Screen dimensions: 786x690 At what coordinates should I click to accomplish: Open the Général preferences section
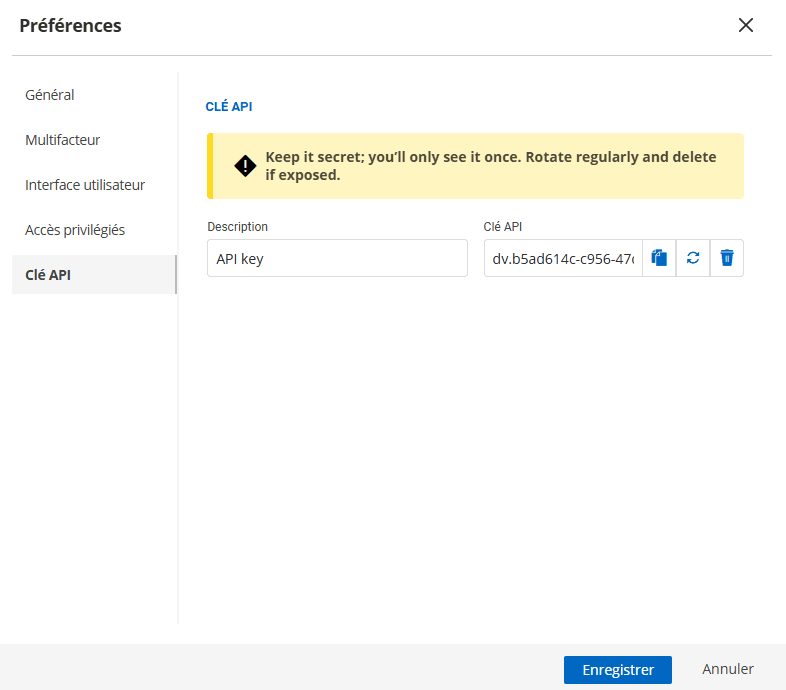[50, 95]
